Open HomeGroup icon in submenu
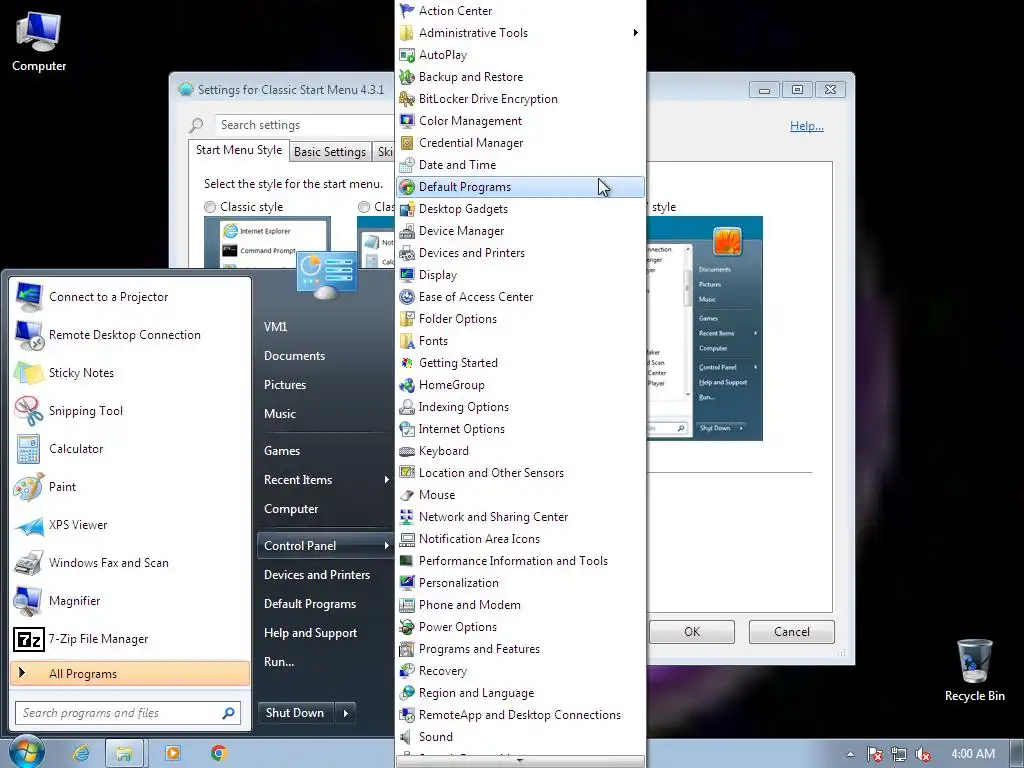The image size is (1024, 768). click(x=407, y=385)
